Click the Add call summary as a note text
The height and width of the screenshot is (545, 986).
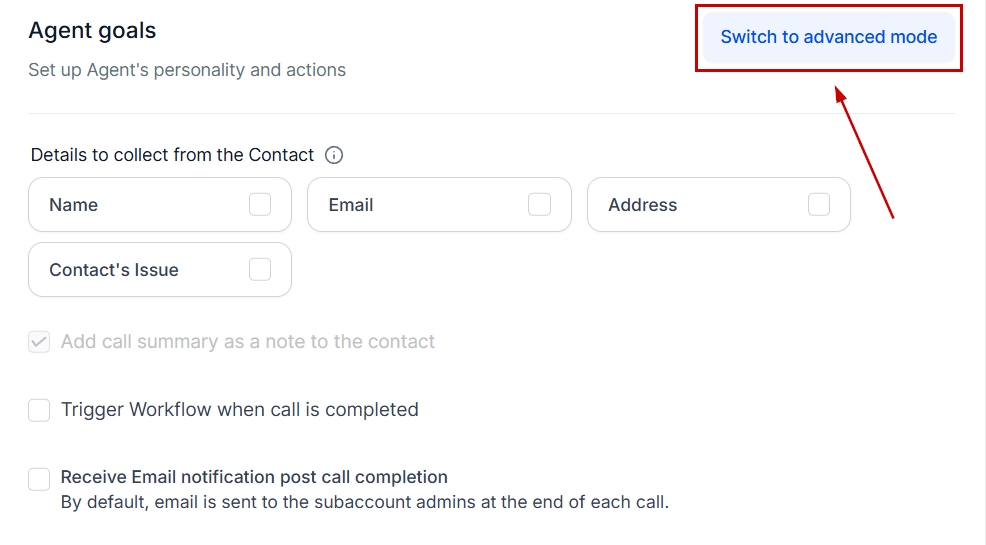(248, 342)
